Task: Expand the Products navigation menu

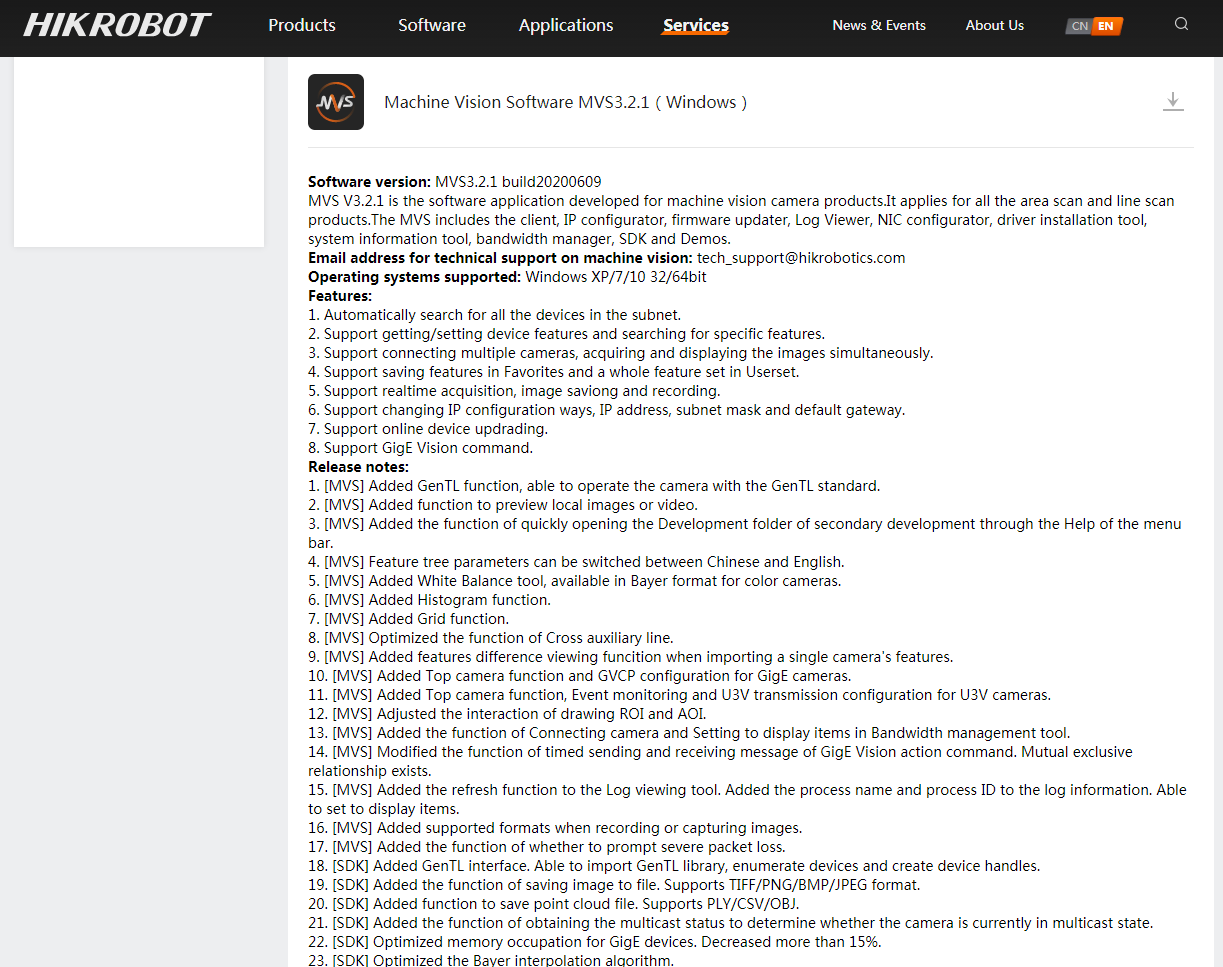Action: click(302, 25)
